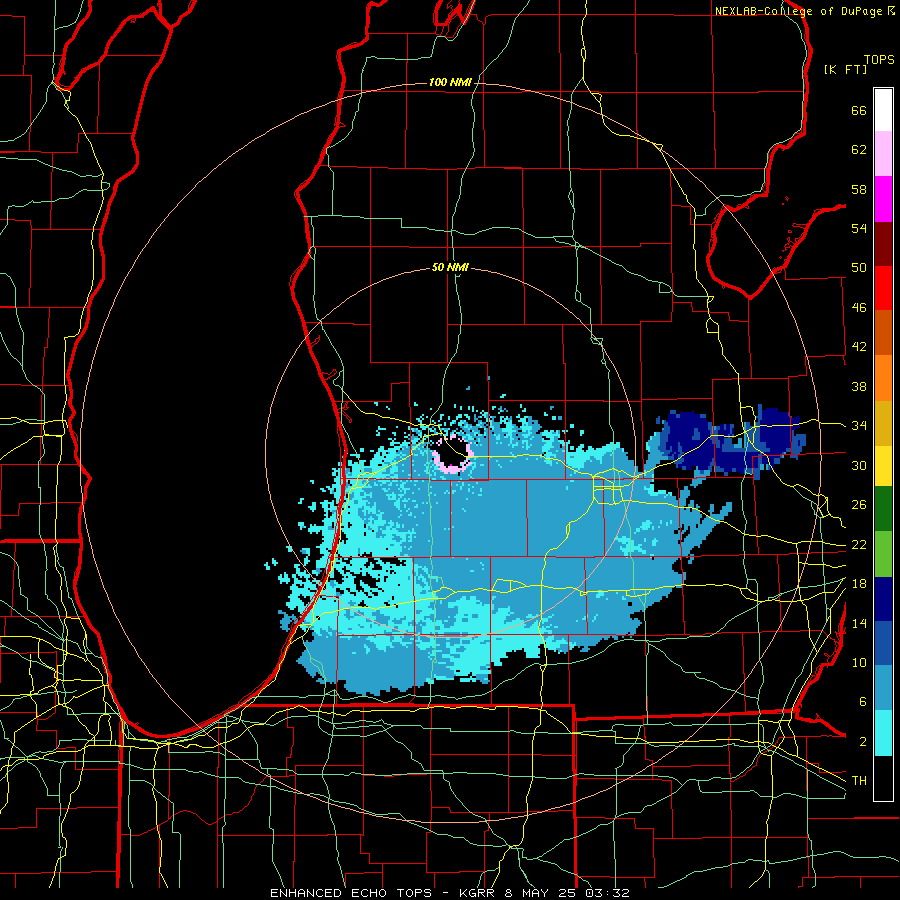Viewport: 900px width, 900px height.
Task: Click the '100 NMI' range ring label
Action: pyautogui.click(x=450, y=82)
